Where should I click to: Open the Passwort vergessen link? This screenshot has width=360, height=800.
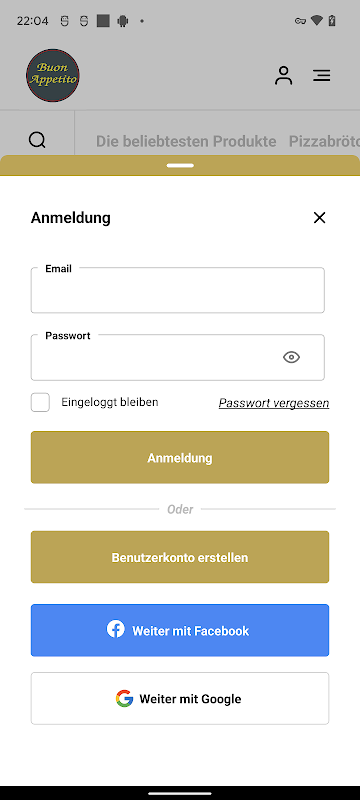(x=274, y=403)
